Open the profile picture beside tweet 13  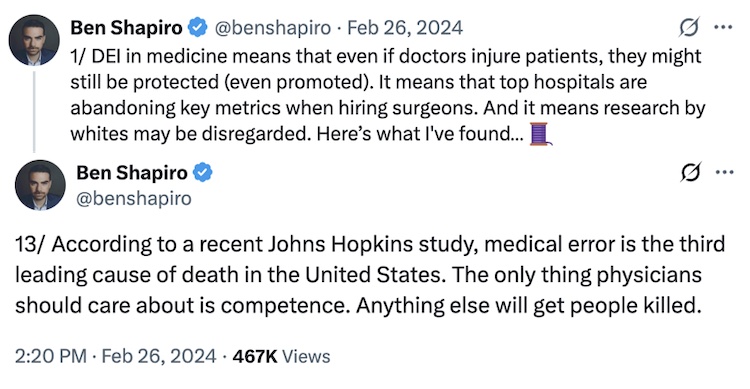[40, 185]
